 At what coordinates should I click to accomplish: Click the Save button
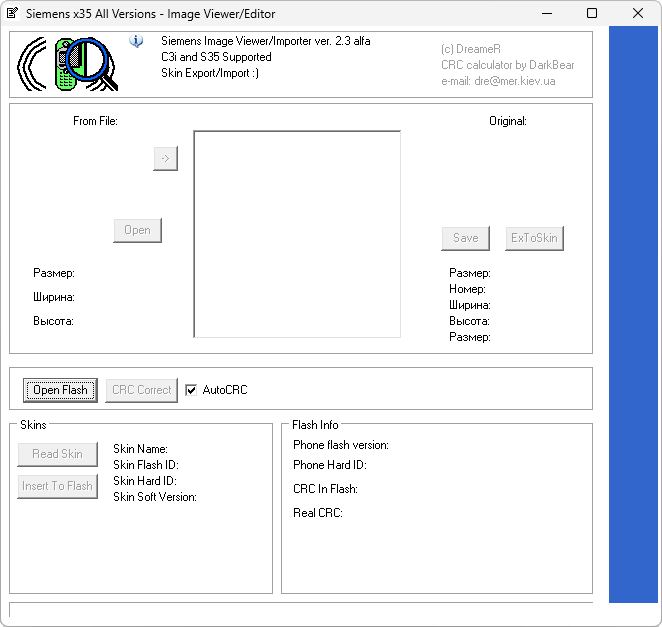466,238
